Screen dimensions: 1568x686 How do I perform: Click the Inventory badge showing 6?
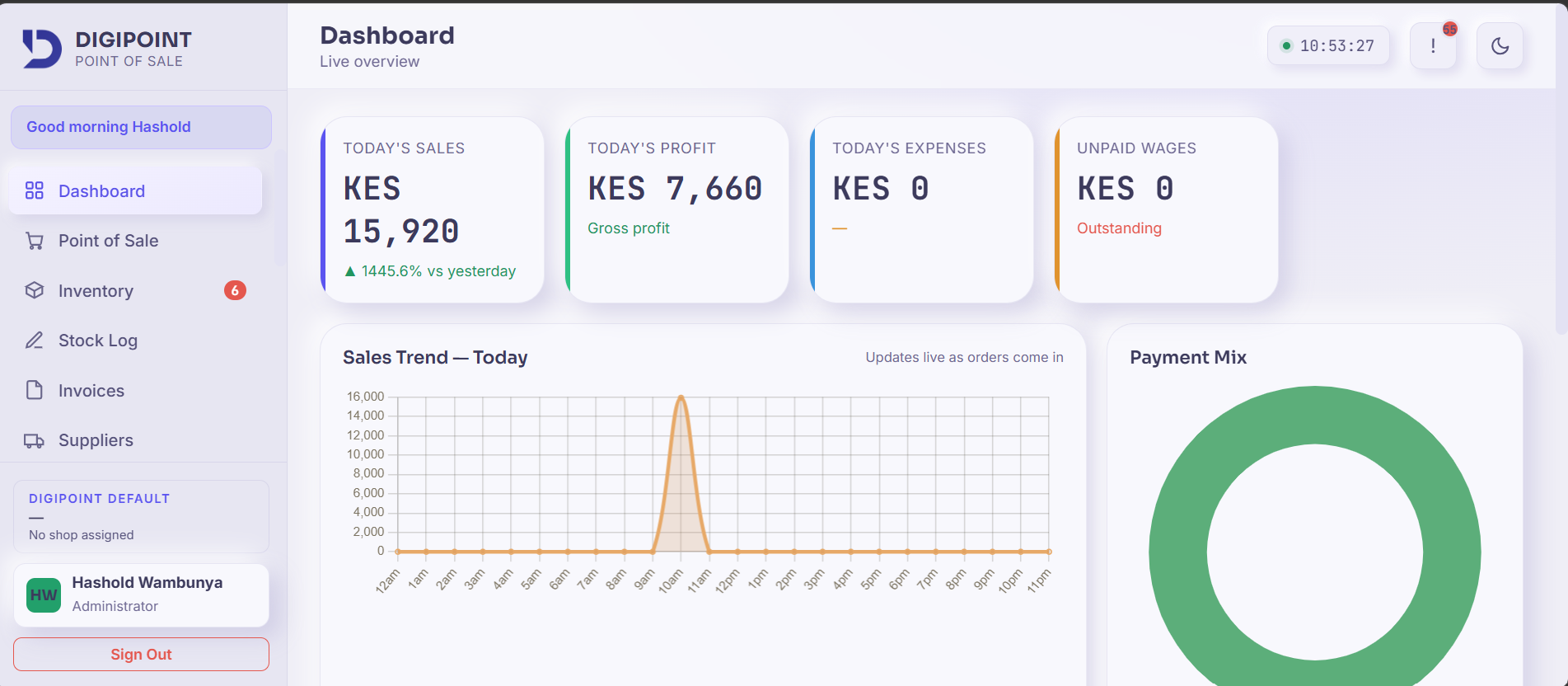[x=235, y=290]
